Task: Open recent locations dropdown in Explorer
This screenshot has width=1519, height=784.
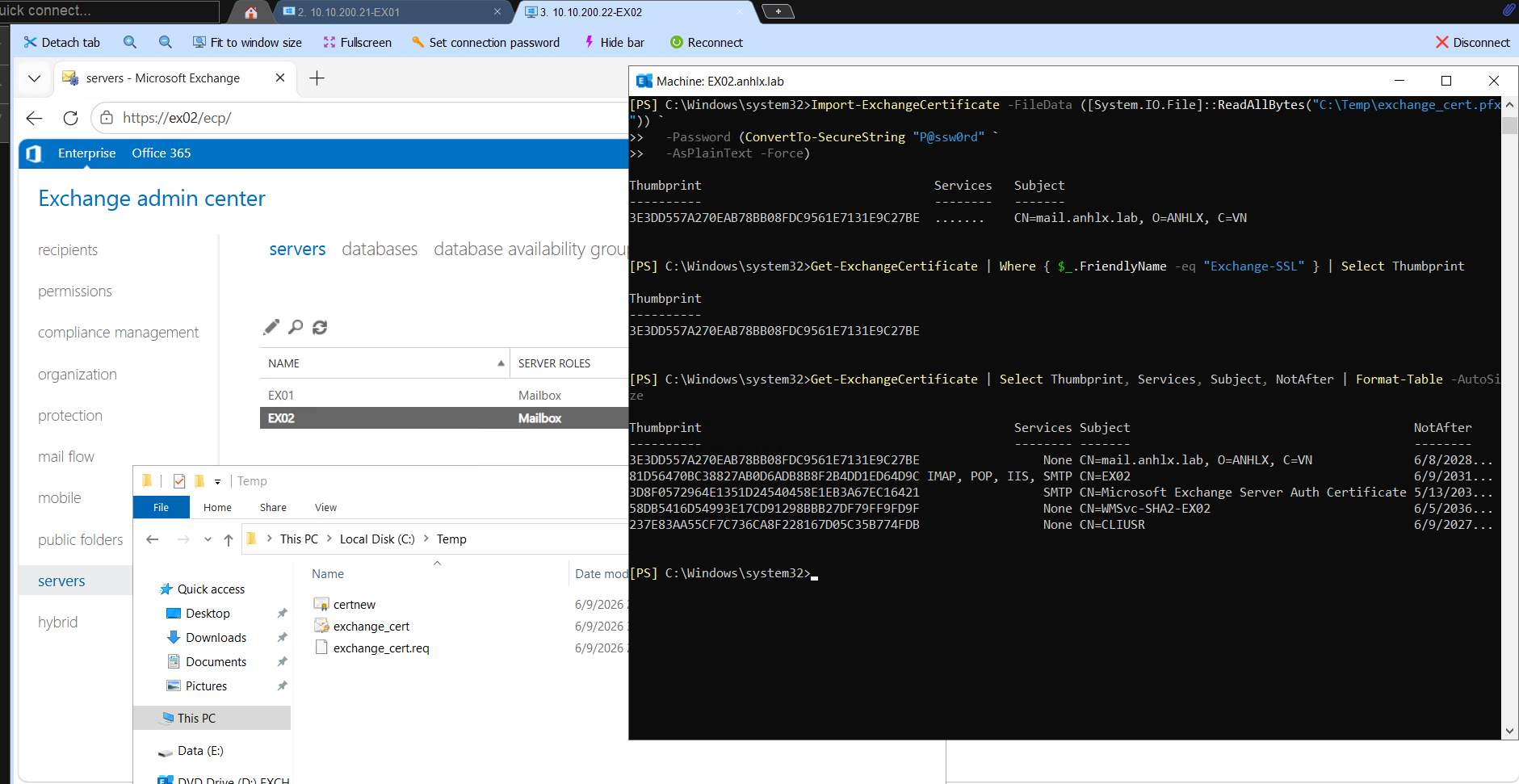Action: 208,539
